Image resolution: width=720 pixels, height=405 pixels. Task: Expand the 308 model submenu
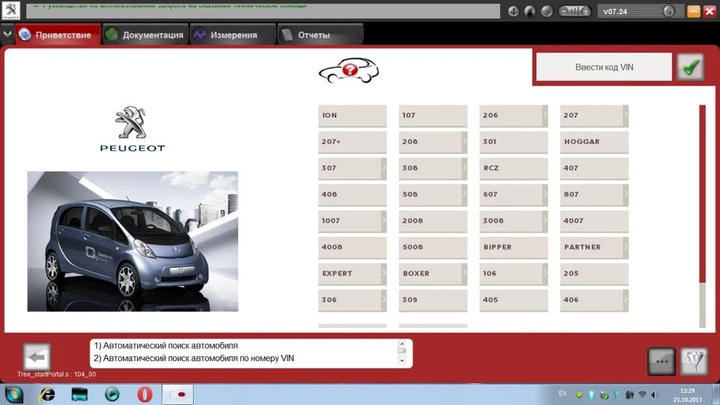[x=464, y=168]
